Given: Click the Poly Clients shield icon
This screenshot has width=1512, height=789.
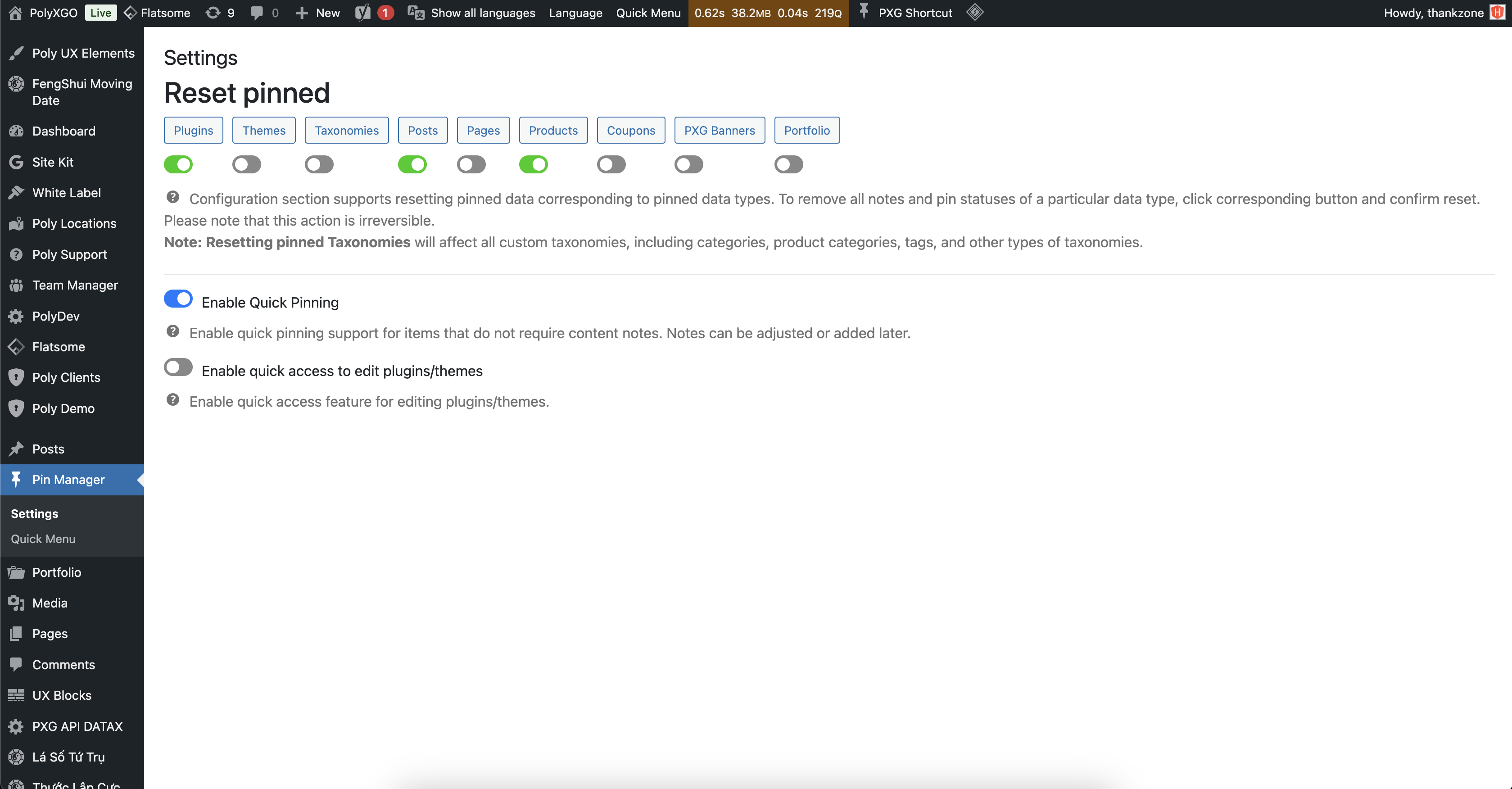Looking at the screenshot, I should coord(16,377).
